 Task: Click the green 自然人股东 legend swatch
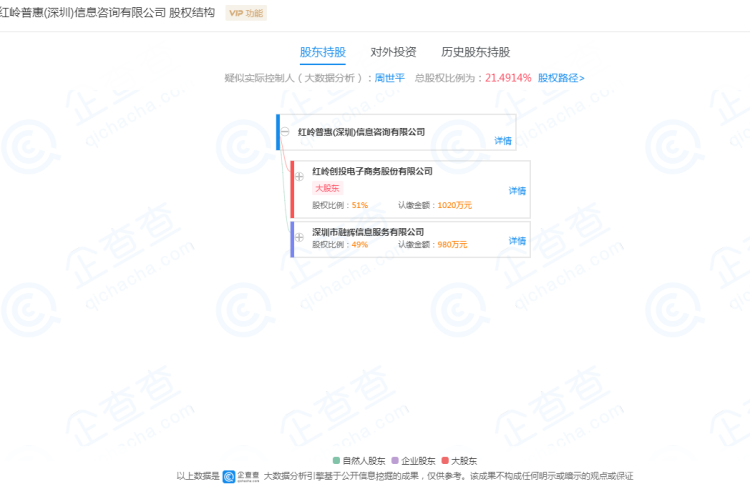coord(336,460)
